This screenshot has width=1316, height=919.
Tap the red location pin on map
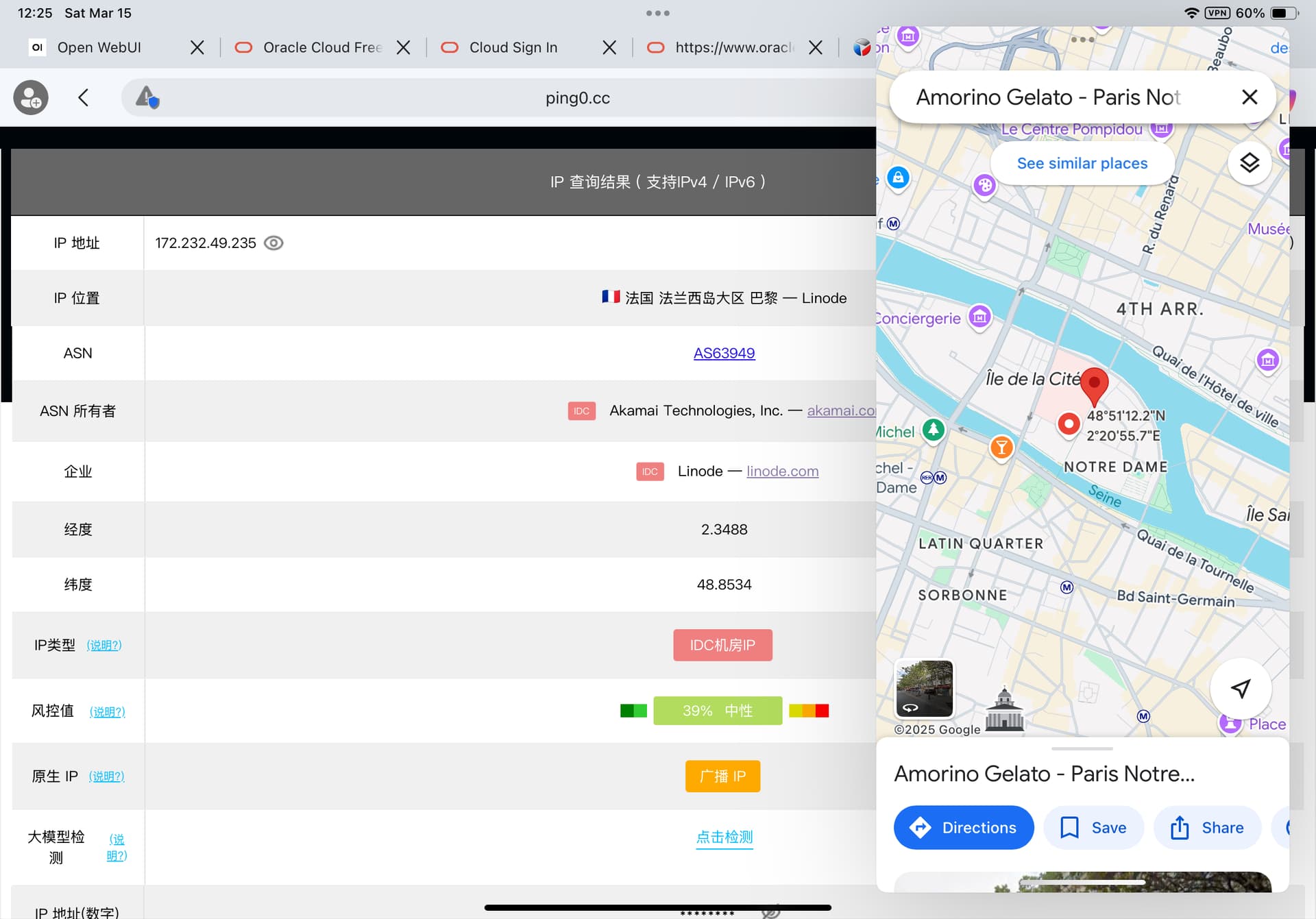click(1095, 387)
